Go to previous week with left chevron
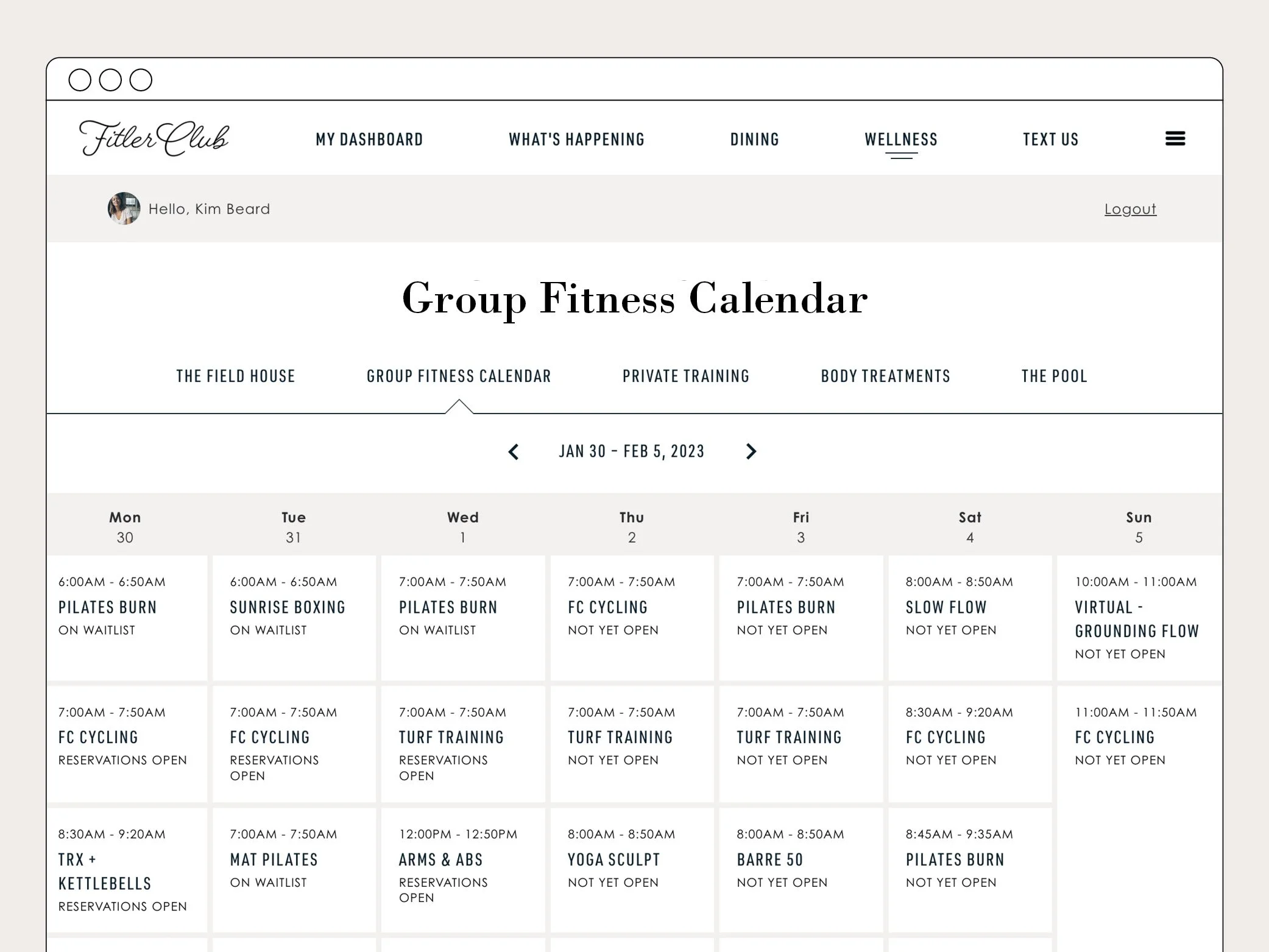Viewport: 1269px width, 952px height. (x=514, y=451)
